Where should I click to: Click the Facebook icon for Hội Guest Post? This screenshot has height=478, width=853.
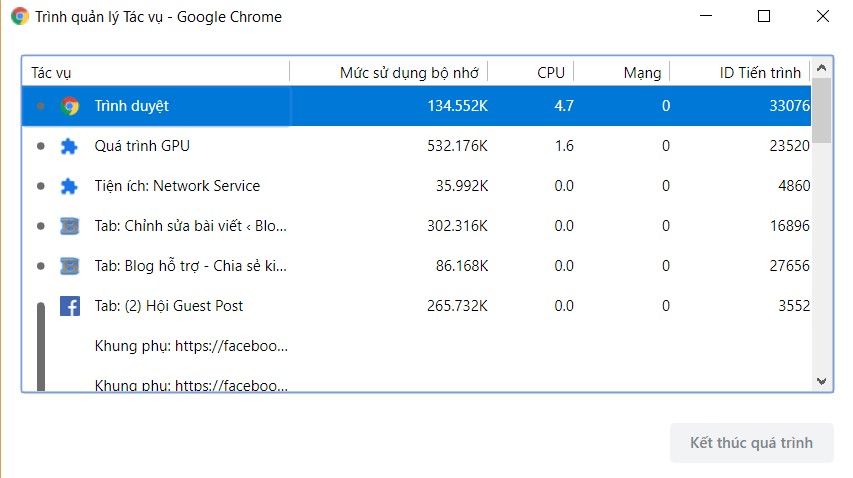point(69,306)
